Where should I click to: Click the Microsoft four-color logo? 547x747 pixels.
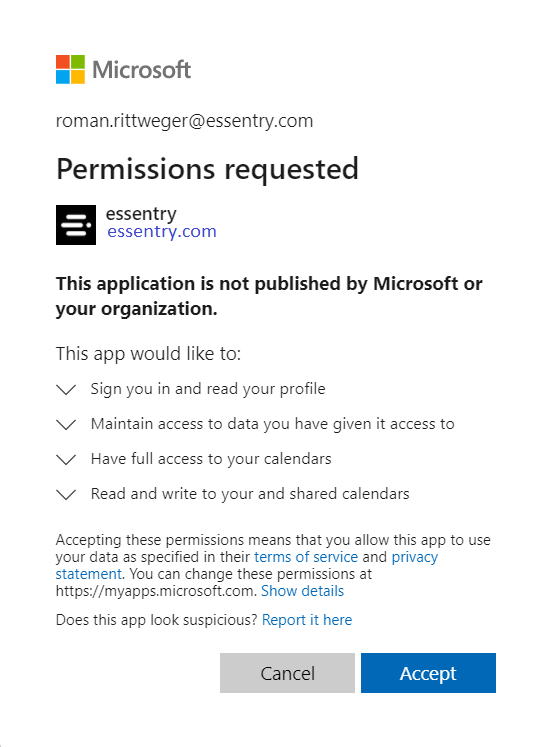[x=71, y=70]
